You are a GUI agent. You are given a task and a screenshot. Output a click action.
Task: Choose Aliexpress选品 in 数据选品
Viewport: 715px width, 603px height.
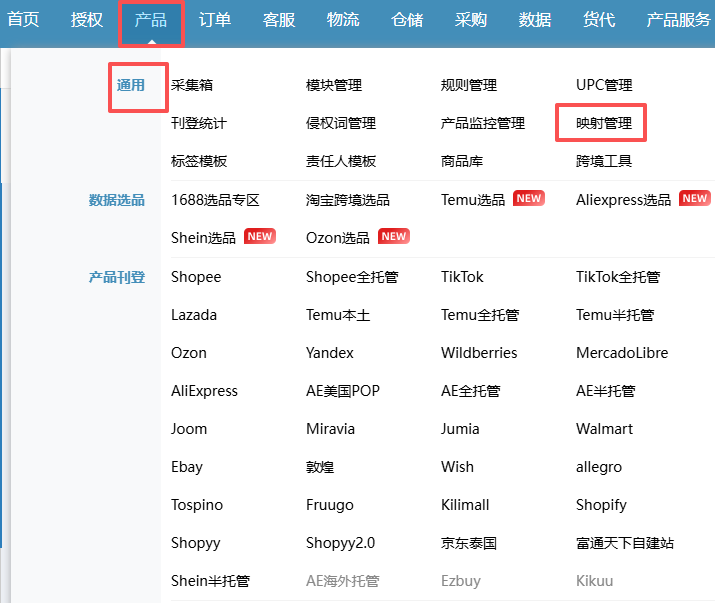coord(623,199)
